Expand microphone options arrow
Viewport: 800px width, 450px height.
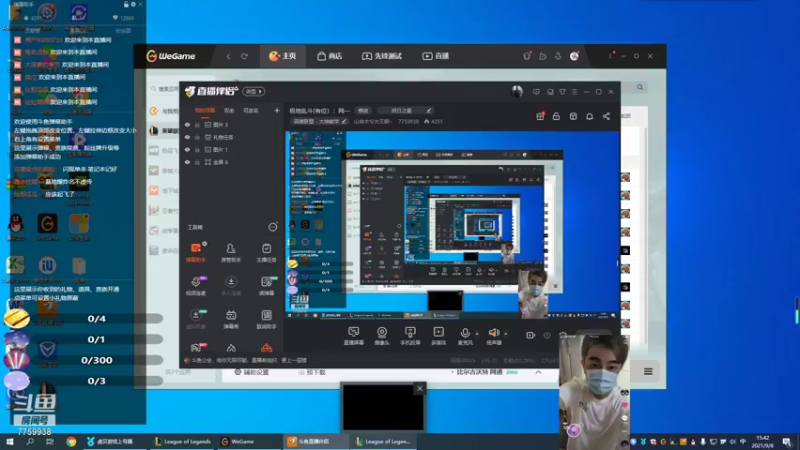477,334
